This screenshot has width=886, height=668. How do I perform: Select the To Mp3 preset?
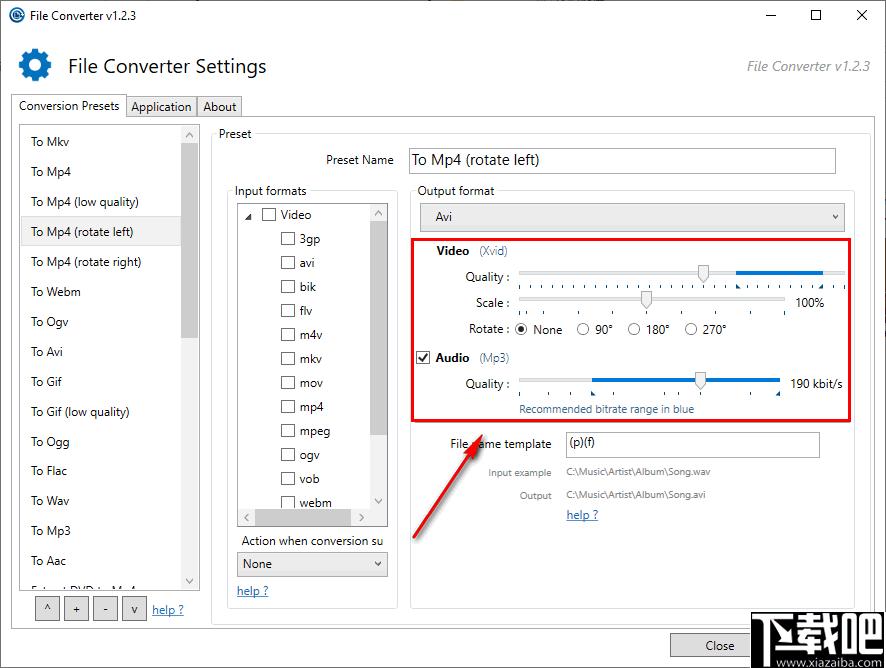pos(101,531)
